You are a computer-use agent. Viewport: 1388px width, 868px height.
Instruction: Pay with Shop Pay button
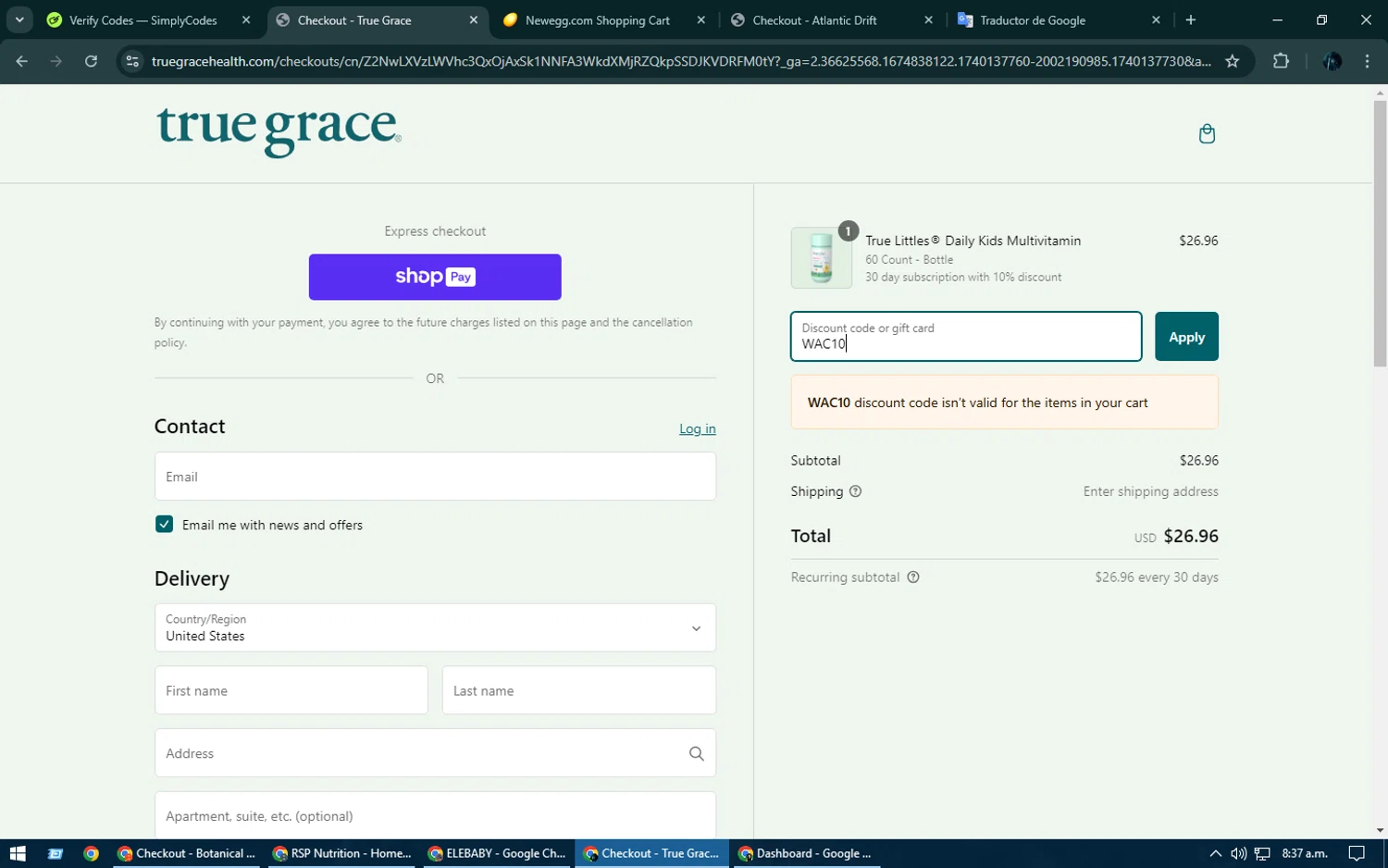(x=435, y=277)
